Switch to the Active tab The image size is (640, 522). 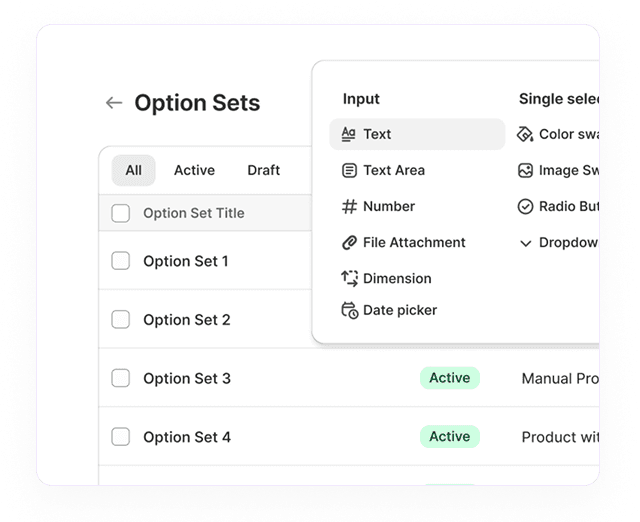tap(194, 170)
